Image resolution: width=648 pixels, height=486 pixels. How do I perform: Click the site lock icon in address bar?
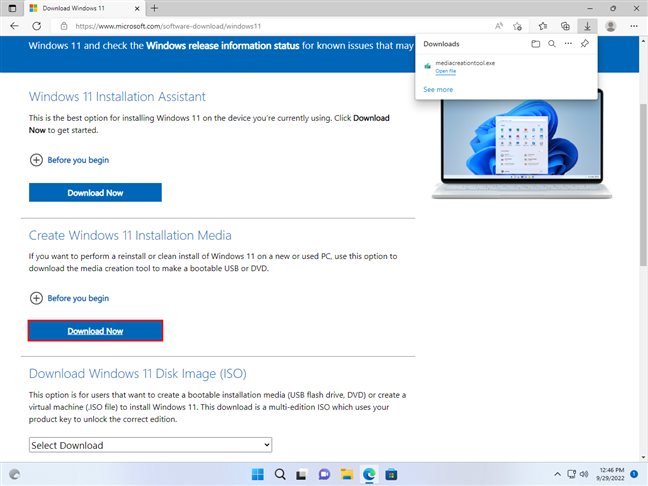64,26
